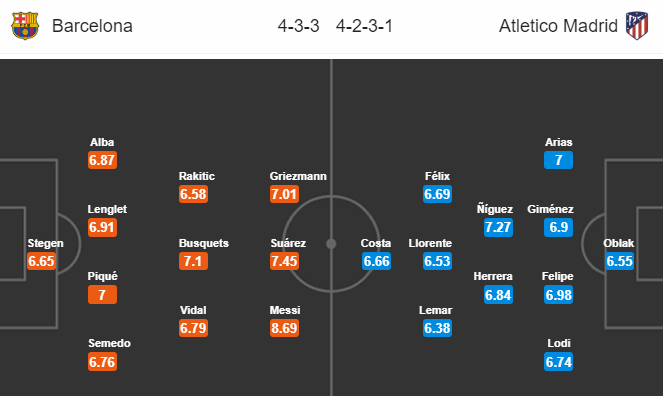The width and height of the screenshot is (663, 396).
Task: Open Costa's 6.66 rating badge
Action: [x=376, y=261]
